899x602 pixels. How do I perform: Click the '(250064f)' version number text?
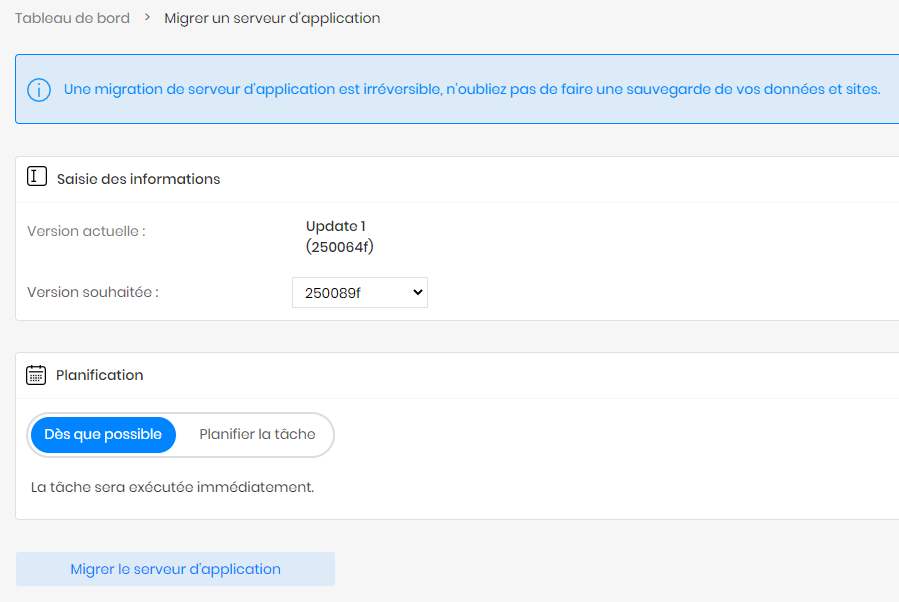pyautogui.click(x=339, y=247)
